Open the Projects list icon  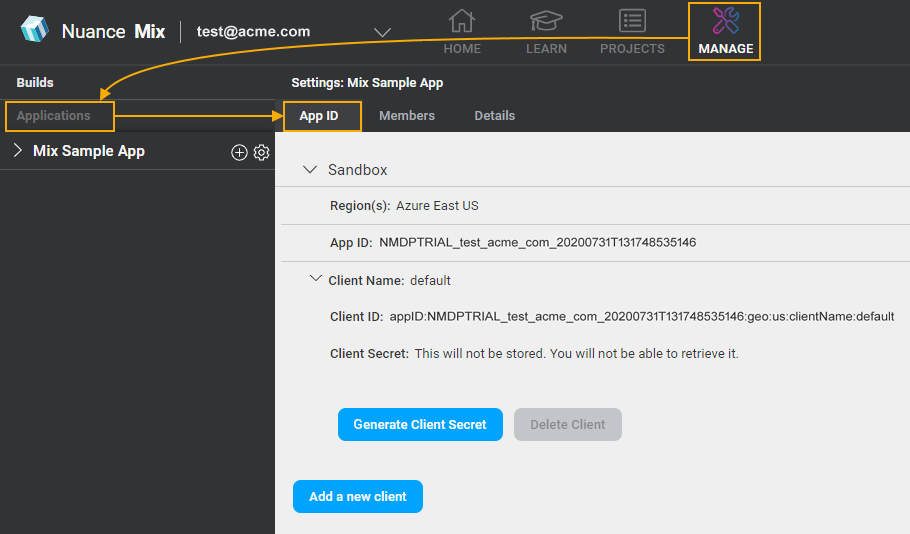[632, 21]
